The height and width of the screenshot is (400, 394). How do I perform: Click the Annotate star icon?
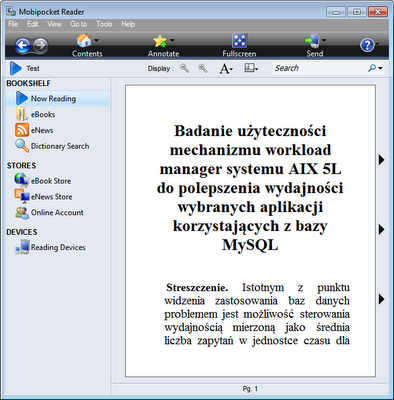(160, 41)
